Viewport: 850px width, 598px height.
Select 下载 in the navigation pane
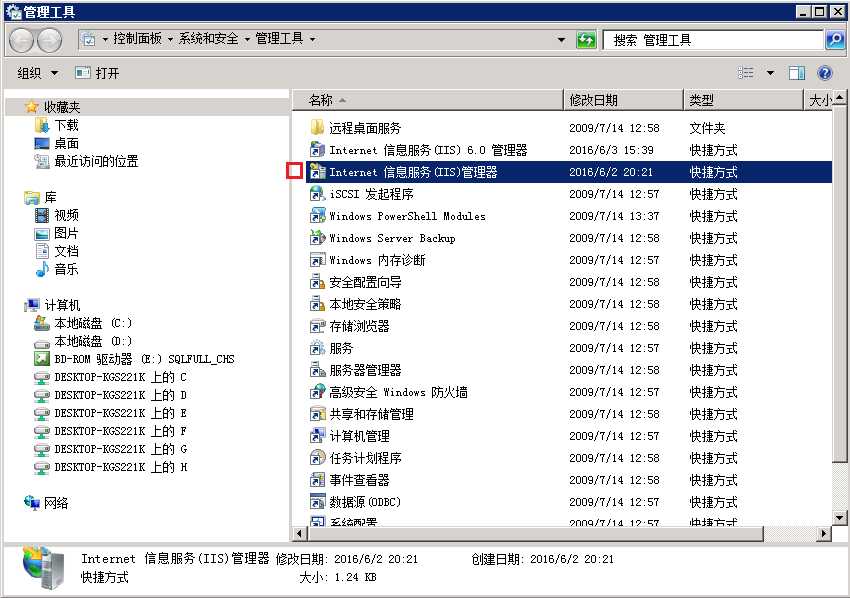pyautogui.click(x=66, y=125)
